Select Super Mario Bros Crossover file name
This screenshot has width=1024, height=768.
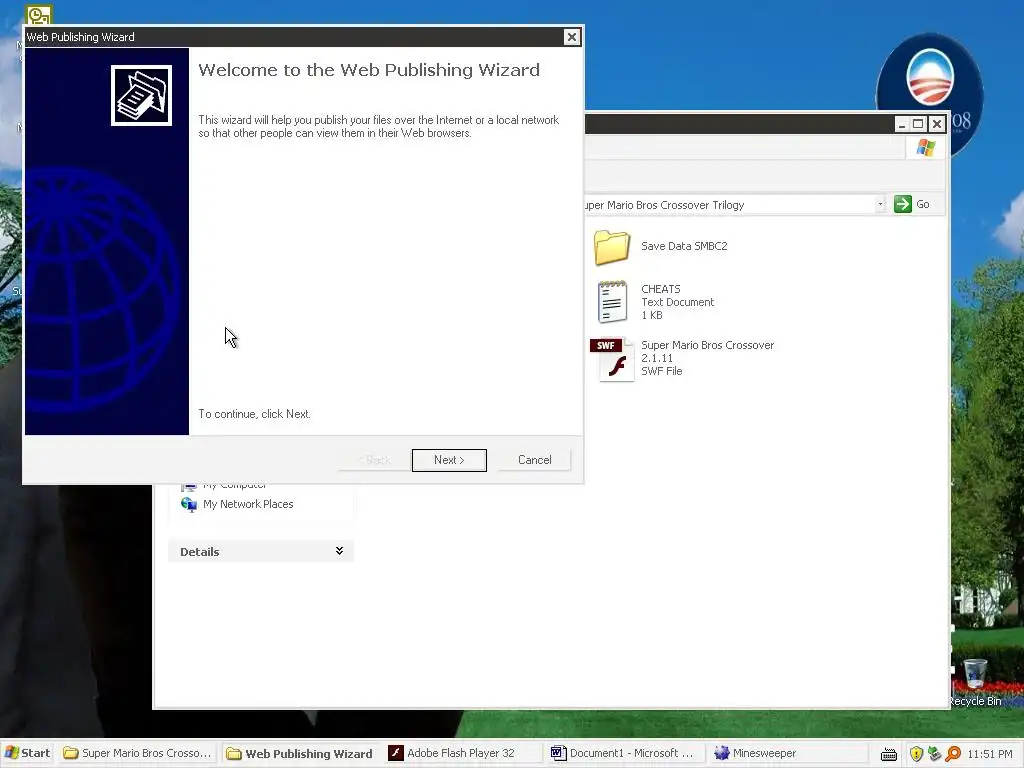(707, 351)
